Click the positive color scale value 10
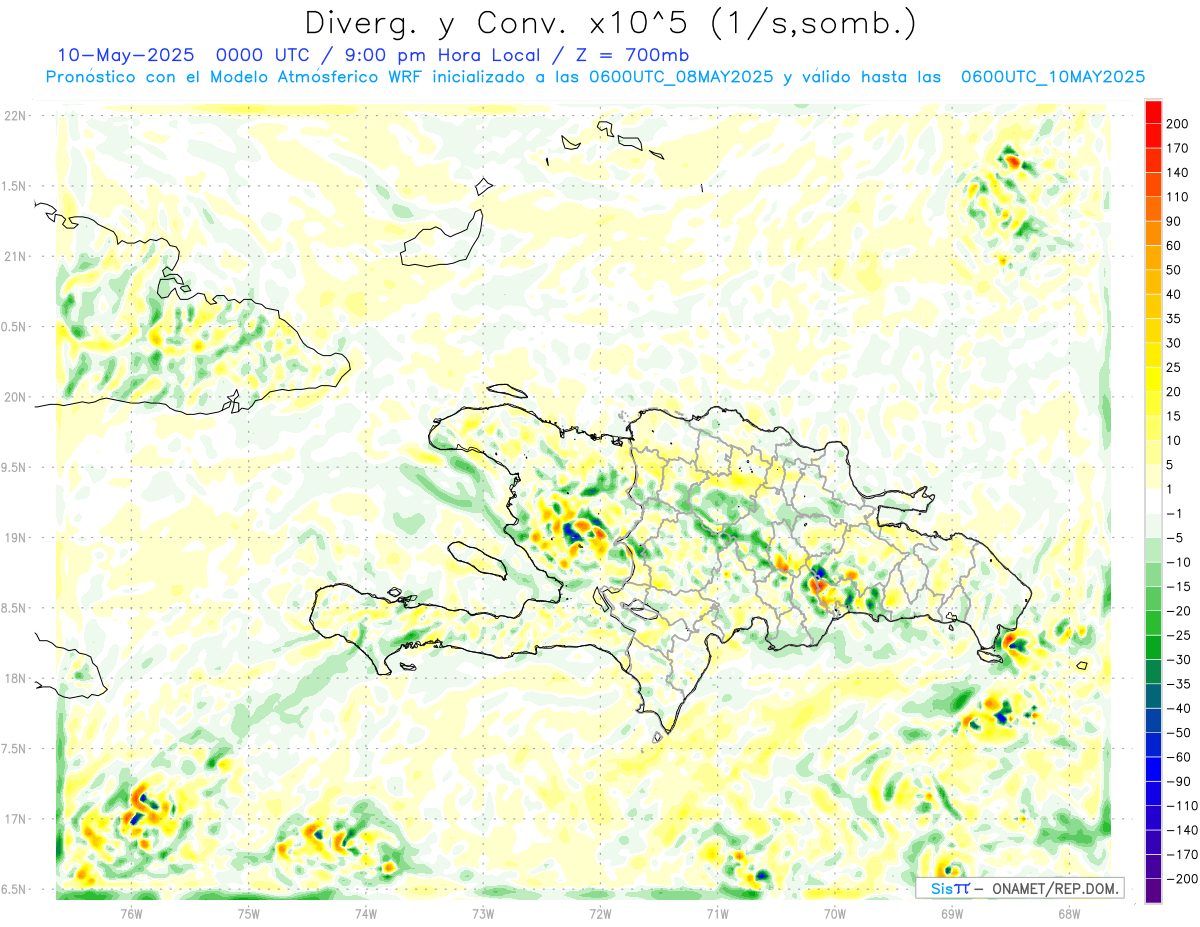1200x927 pixels. 1175,441
